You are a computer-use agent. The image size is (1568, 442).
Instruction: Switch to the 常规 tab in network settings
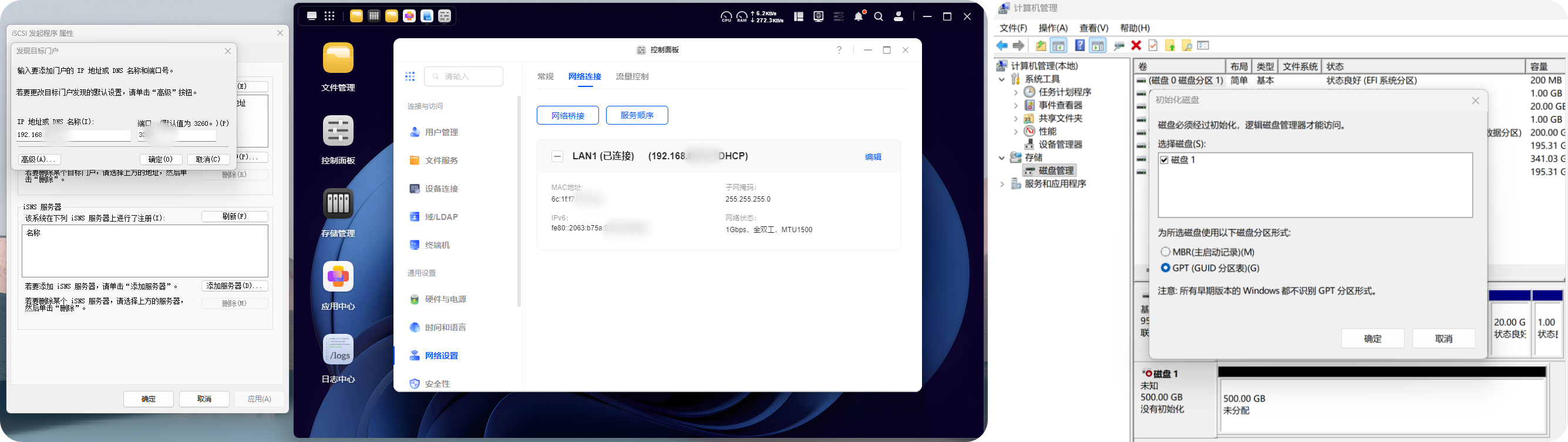546,77
